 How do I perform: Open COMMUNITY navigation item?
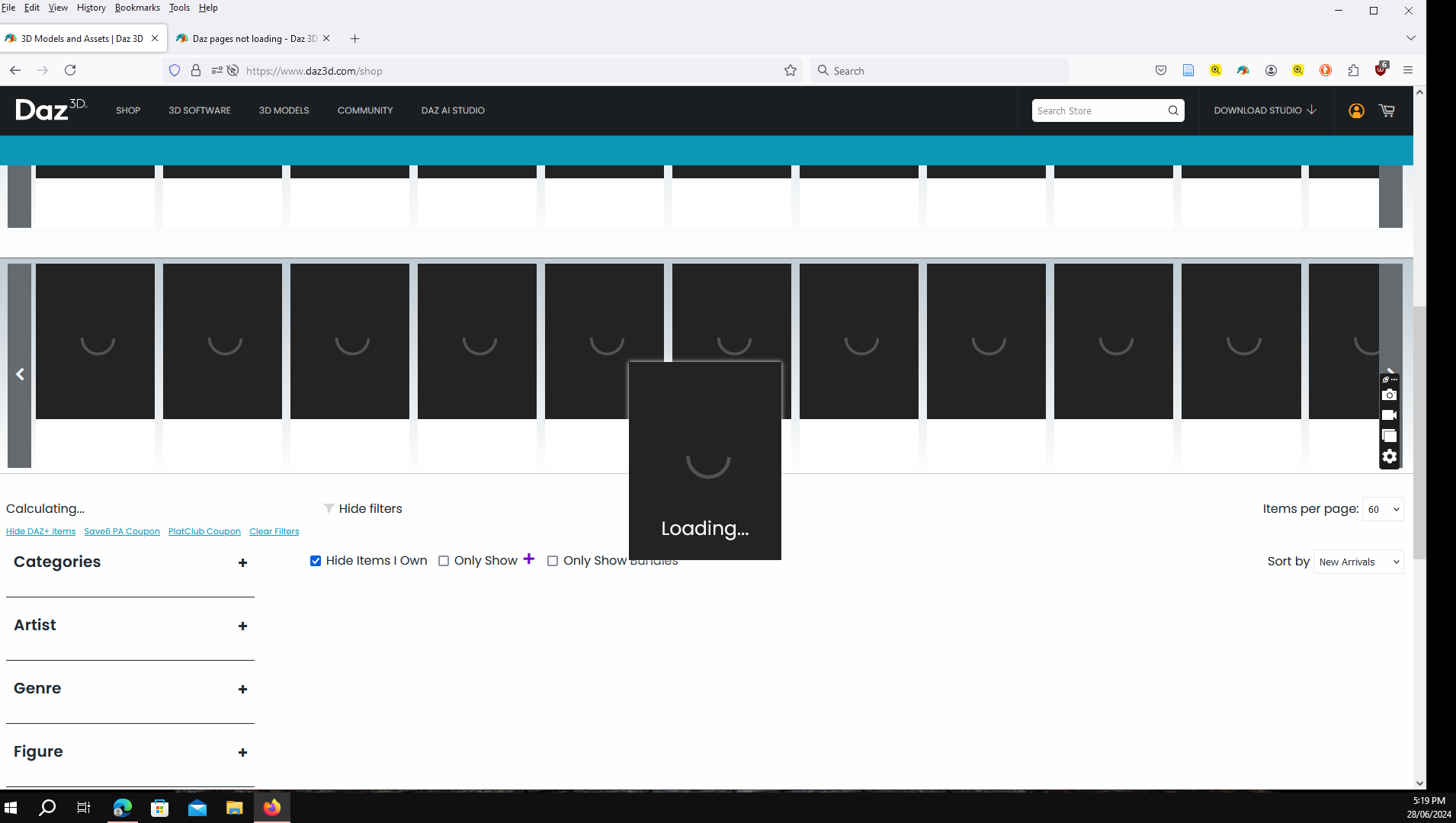(x=365, y=110)
